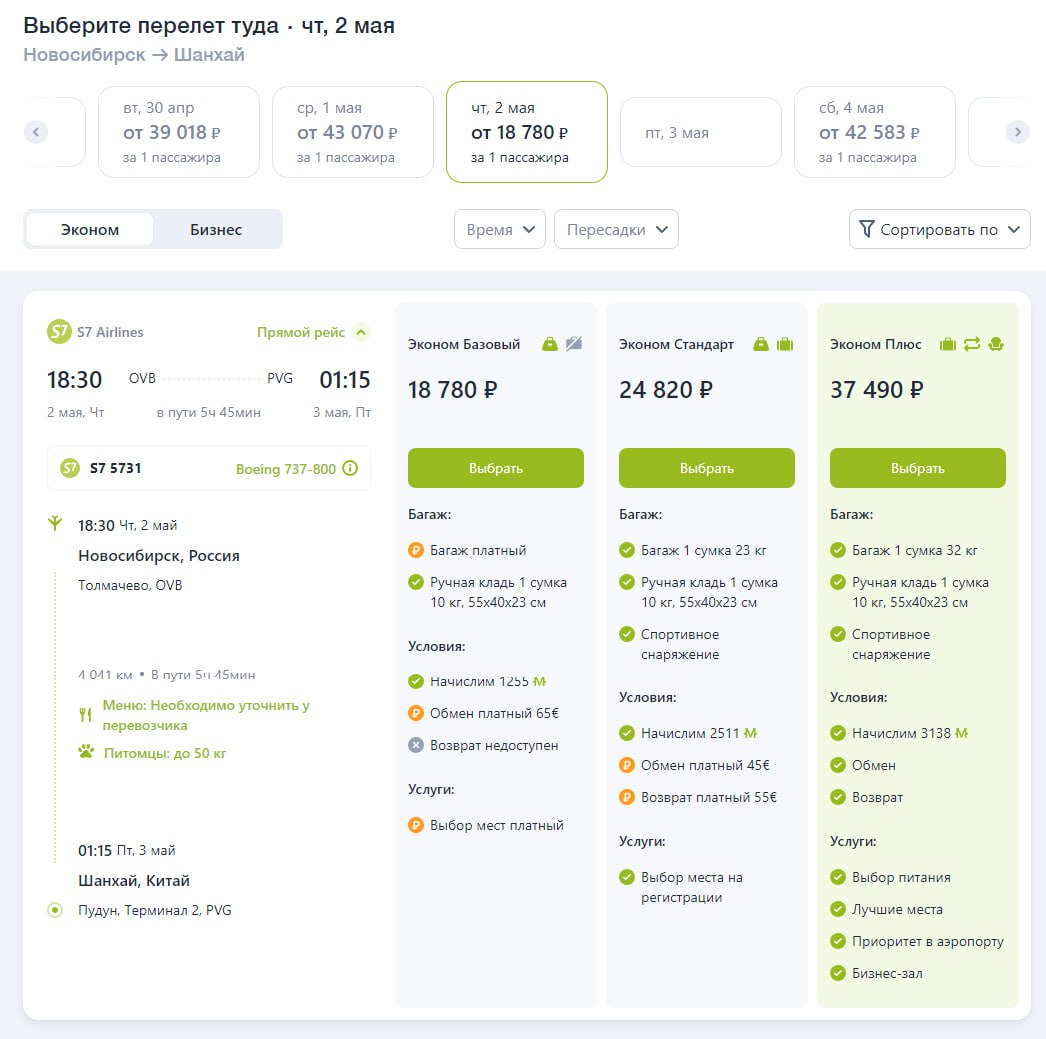Click the paw icon beside Питомцы
This screenshot has width=1046, height=1039.
[86, 752]
